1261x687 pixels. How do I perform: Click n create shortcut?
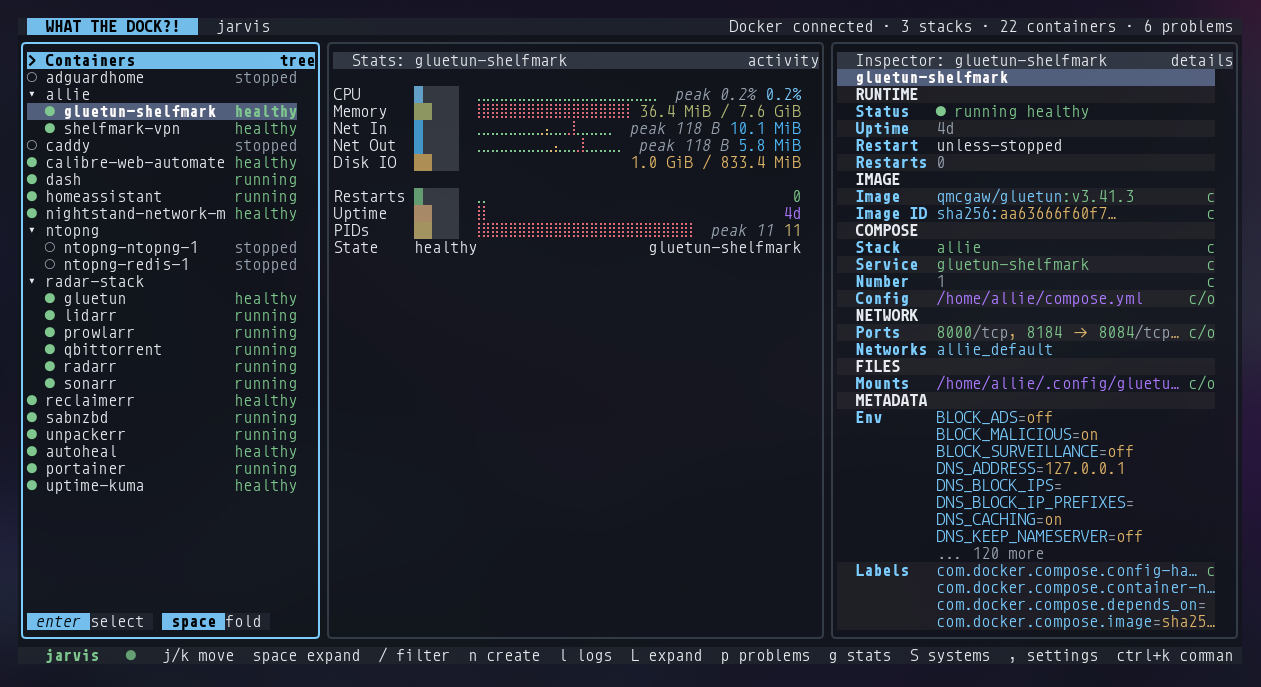point(504,656)
